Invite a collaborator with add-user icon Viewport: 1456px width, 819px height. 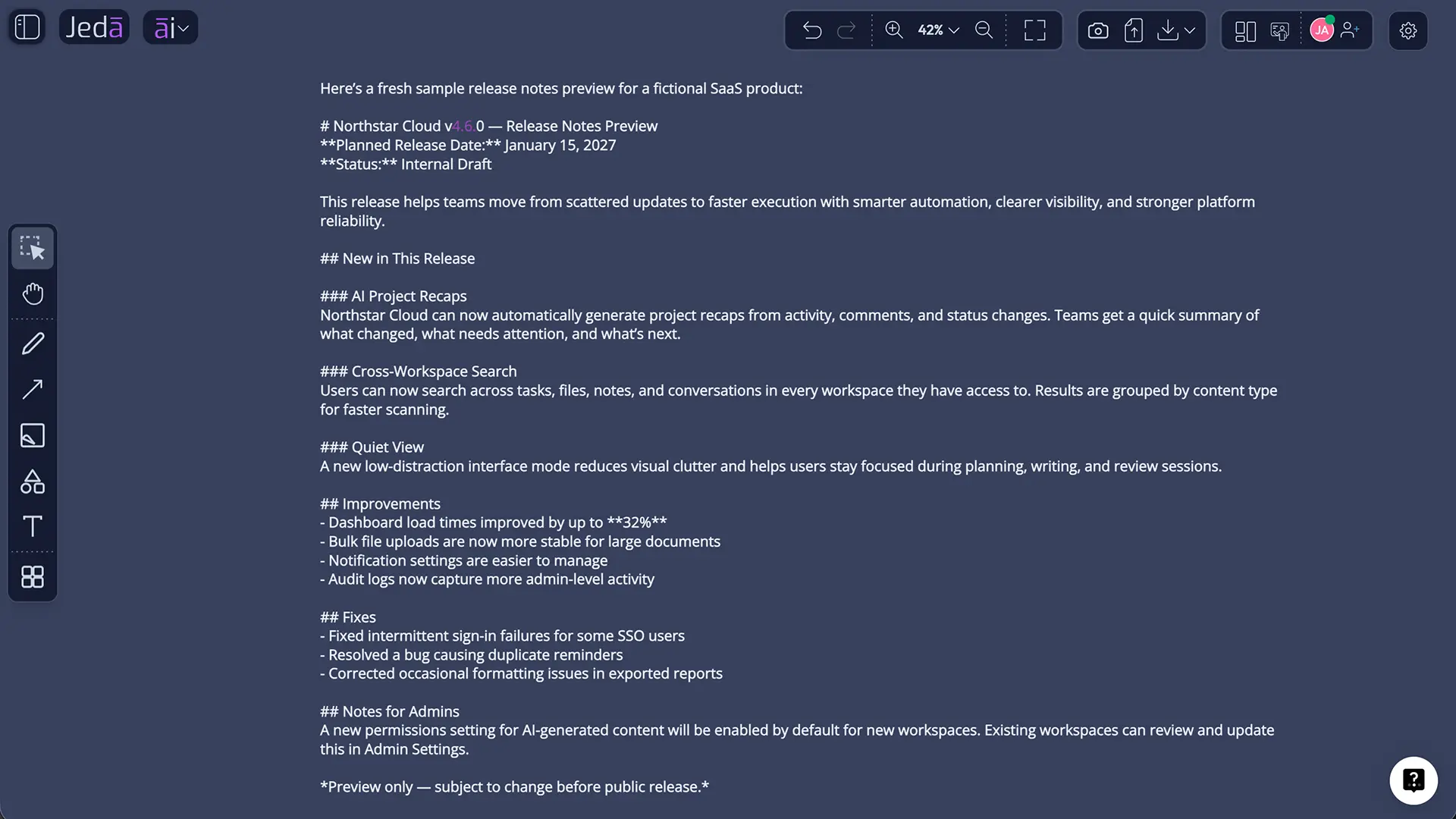pyautogui.click(x=1350, y=30)
